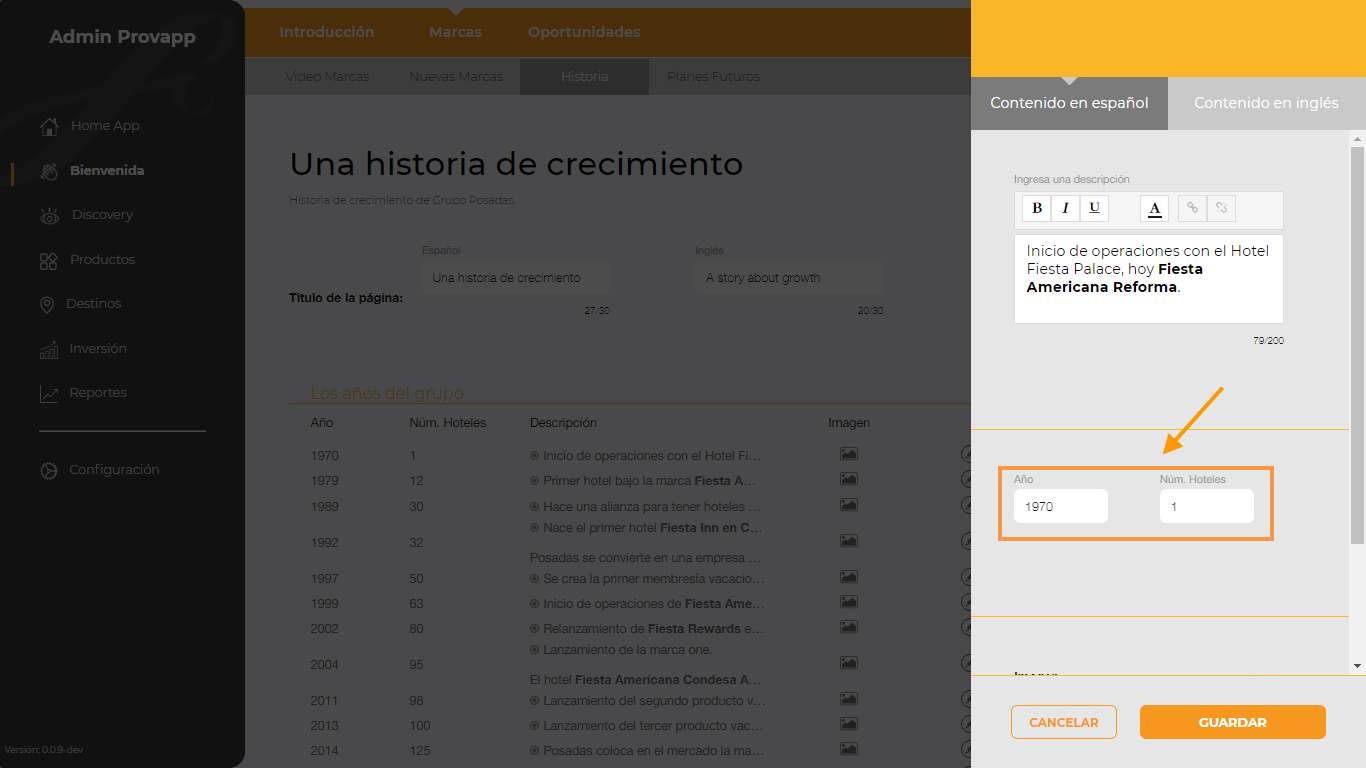Screen dimensions: 1366x768
Task: Select bullet for 'Hace una alianza para tener hoteles'
Action: click(534, 507)
